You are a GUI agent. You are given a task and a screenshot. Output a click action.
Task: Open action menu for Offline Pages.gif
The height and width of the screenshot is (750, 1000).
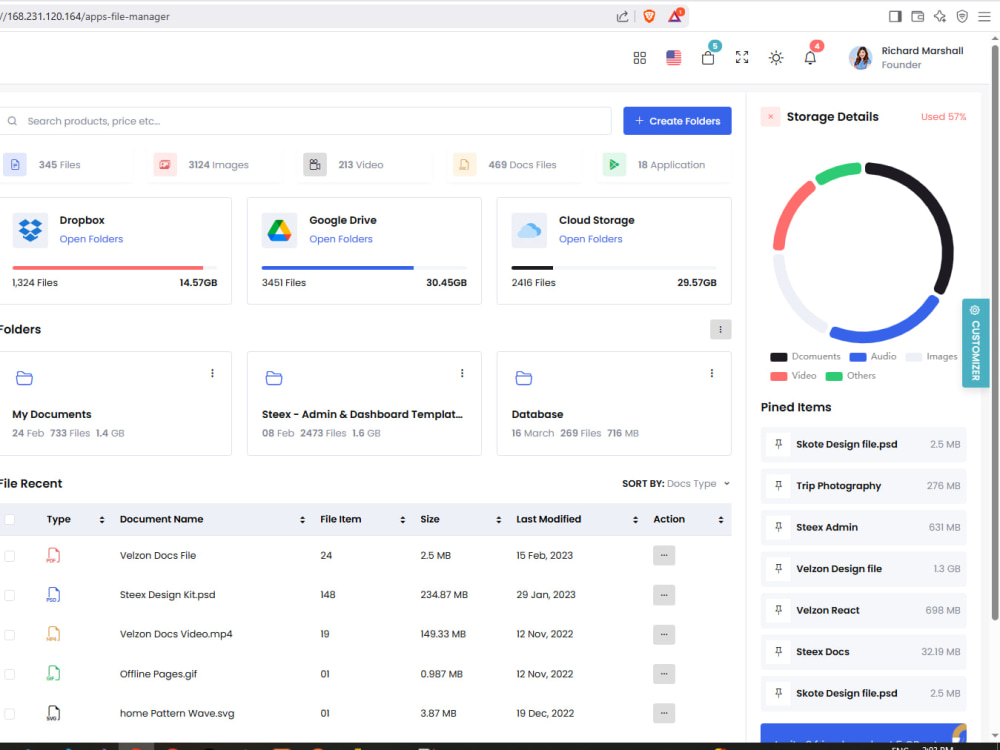tap(664, 674)
